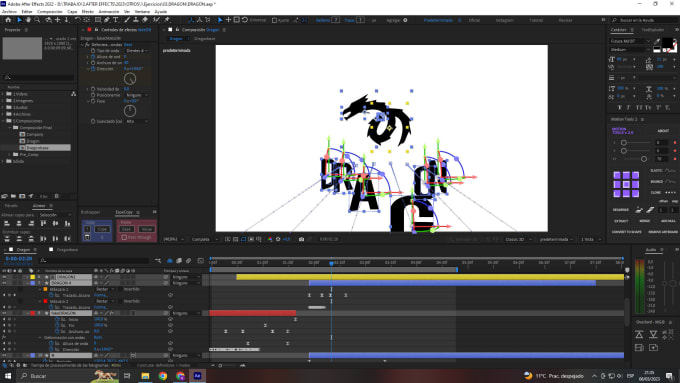The width and height of the screenshot is (680, 383).
Task: Click the Dirección angle dial in Effect Controls
Action: 130,79
